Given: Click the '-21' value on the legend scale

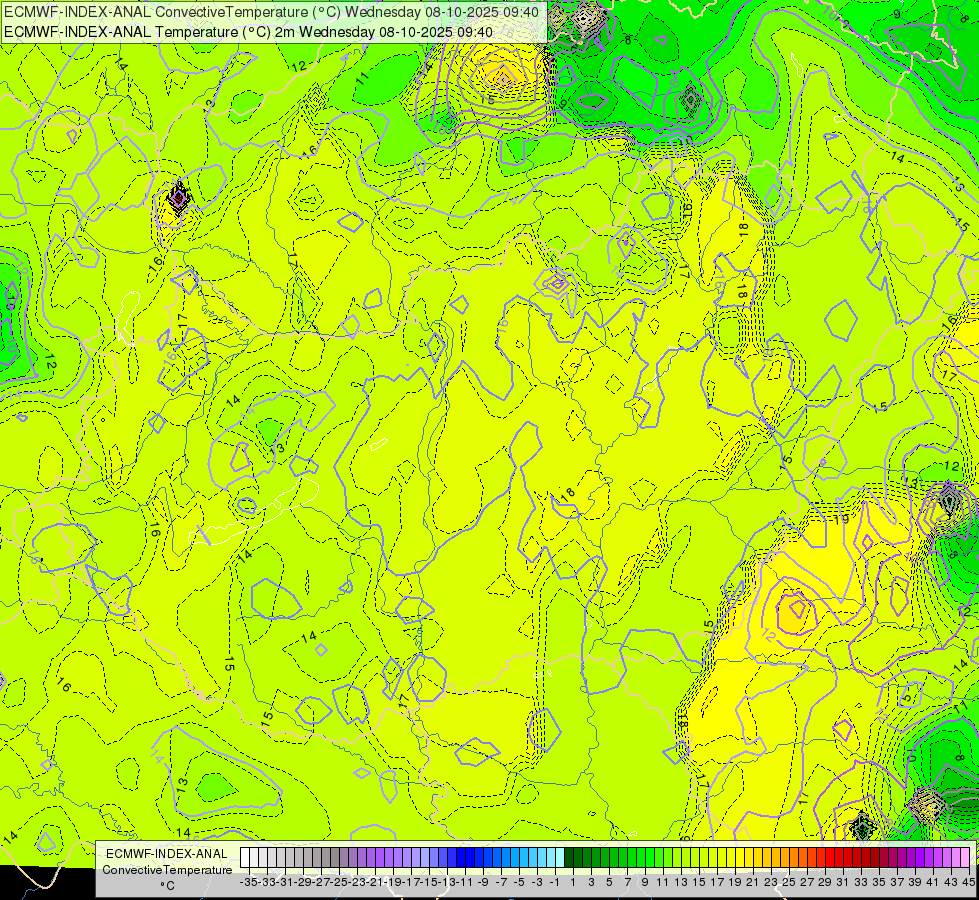Looking at the screenshot, I should (375, 882).
